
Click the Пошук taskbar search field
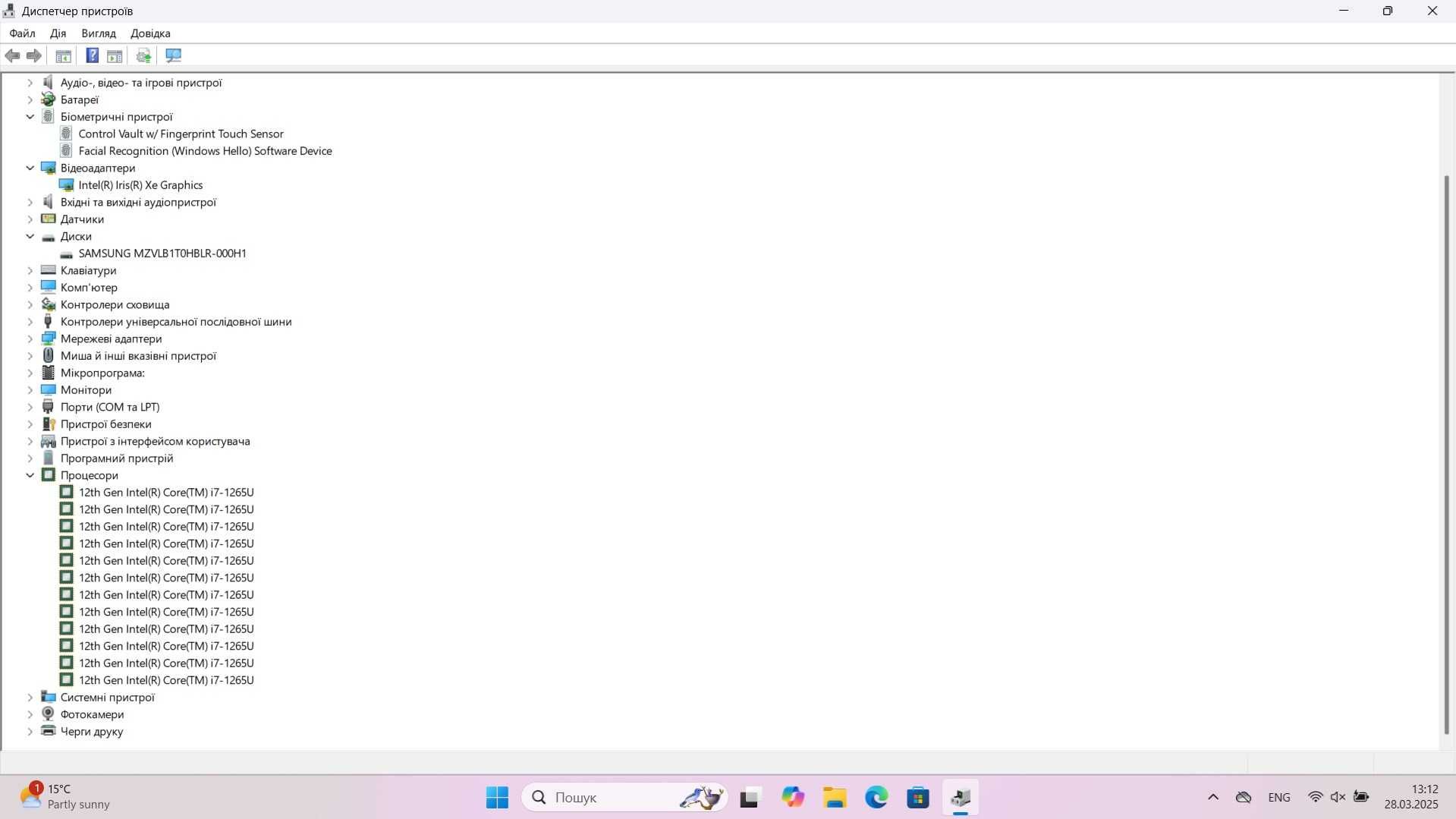click(624, 797)
